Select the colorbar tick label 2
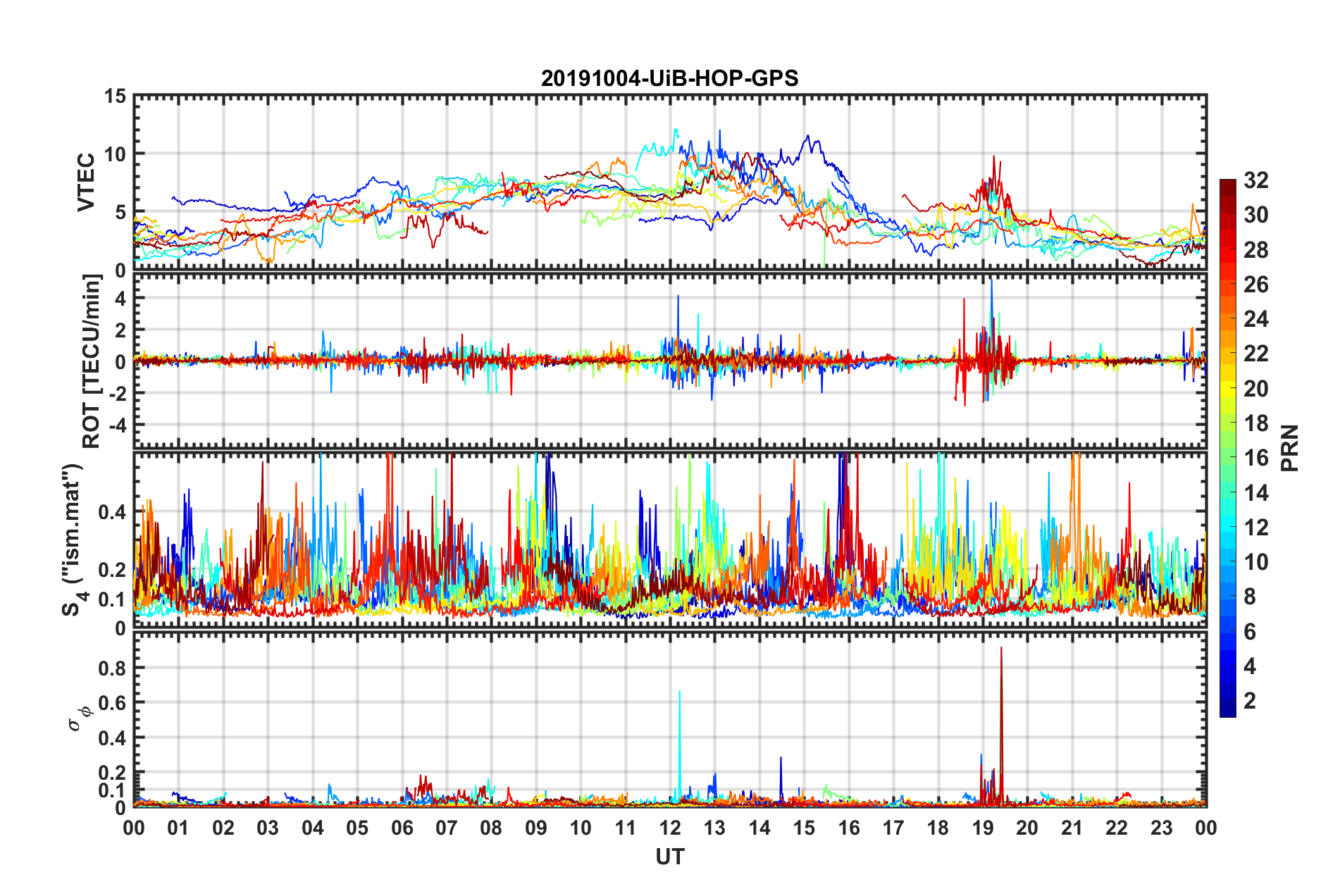1340x896 pixels. [1250, 701]
